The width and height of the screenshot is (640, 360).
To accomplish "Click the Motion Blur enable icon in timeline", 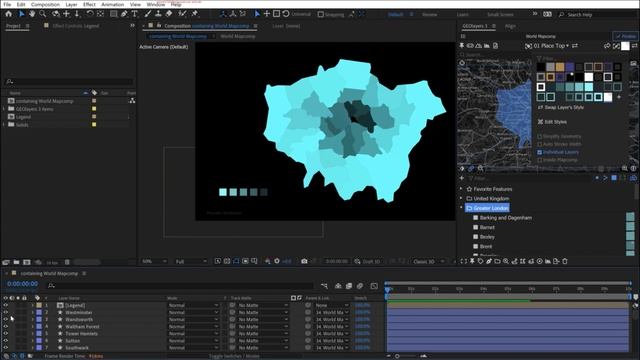I will point(360,286).
